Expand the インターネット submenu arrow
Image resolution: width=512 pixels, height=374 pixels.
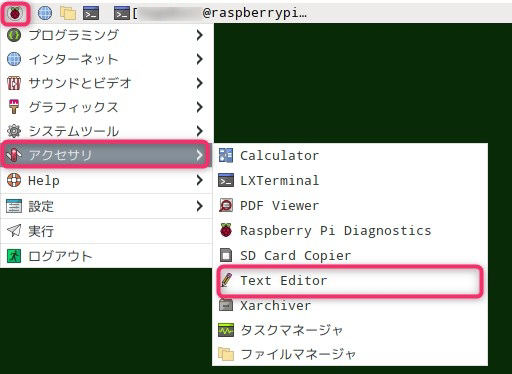tap(199, 59)
